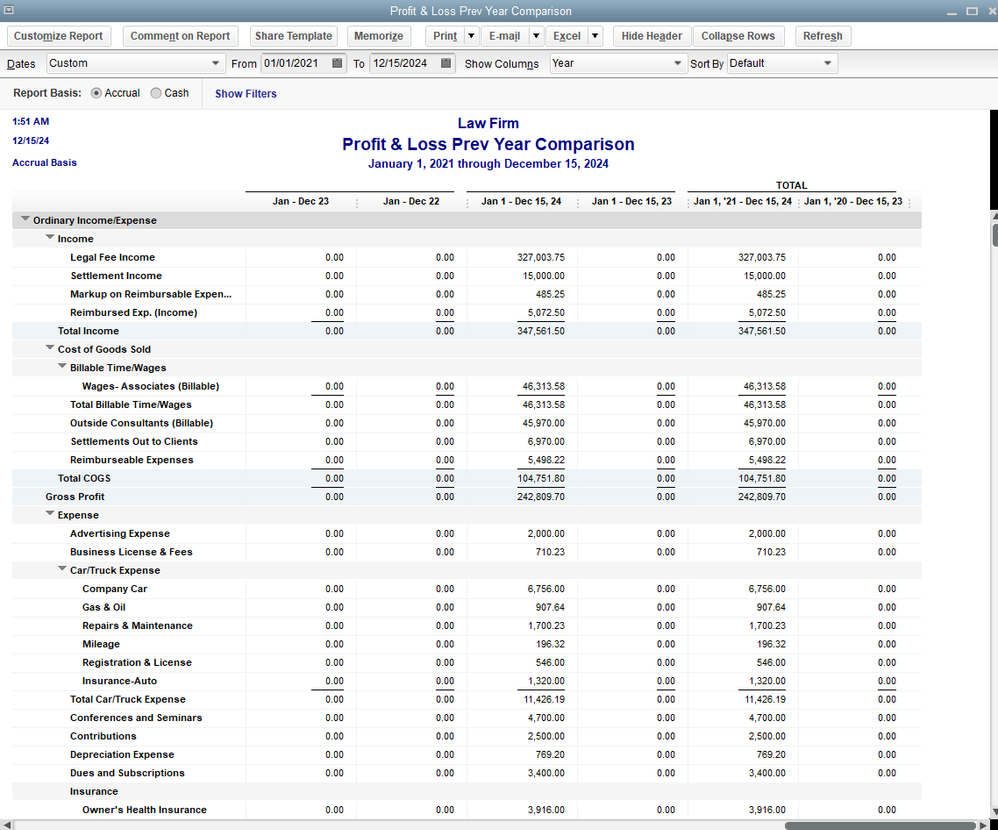The height and width of the screenshot is (830, 998).
Task: Open the From date calendar picker
Action: click(337, 64)
